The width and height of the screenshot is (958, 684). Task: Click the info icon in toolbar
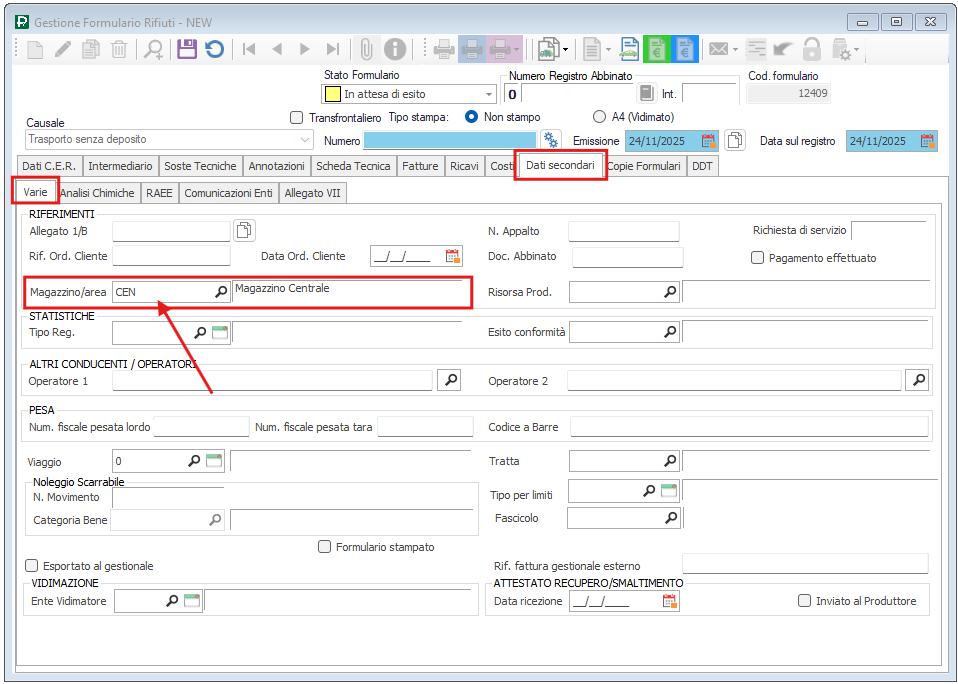click(395, 49)
